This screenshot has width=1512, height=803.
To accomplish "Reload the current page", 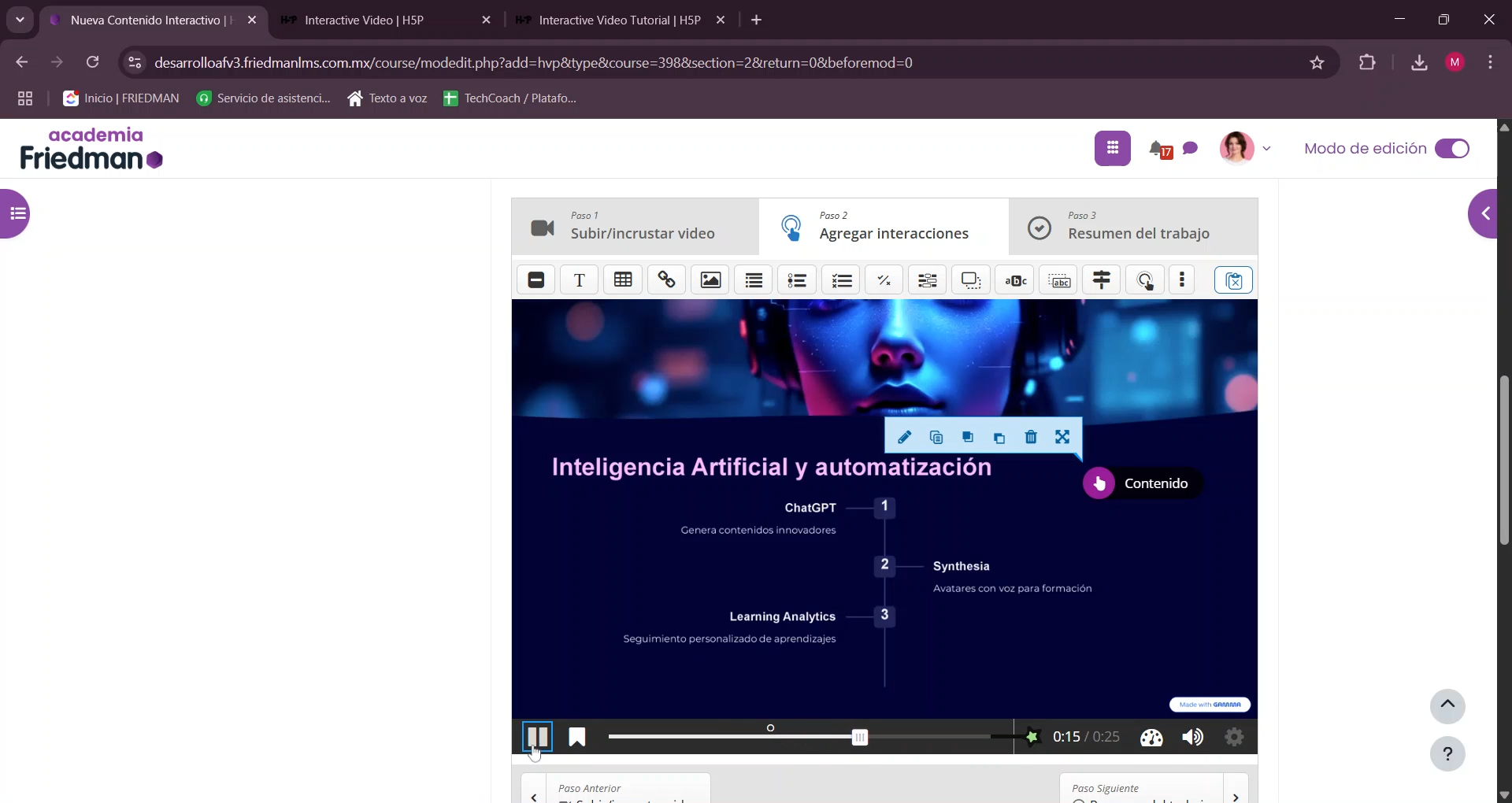I will [x=93, y=63].
